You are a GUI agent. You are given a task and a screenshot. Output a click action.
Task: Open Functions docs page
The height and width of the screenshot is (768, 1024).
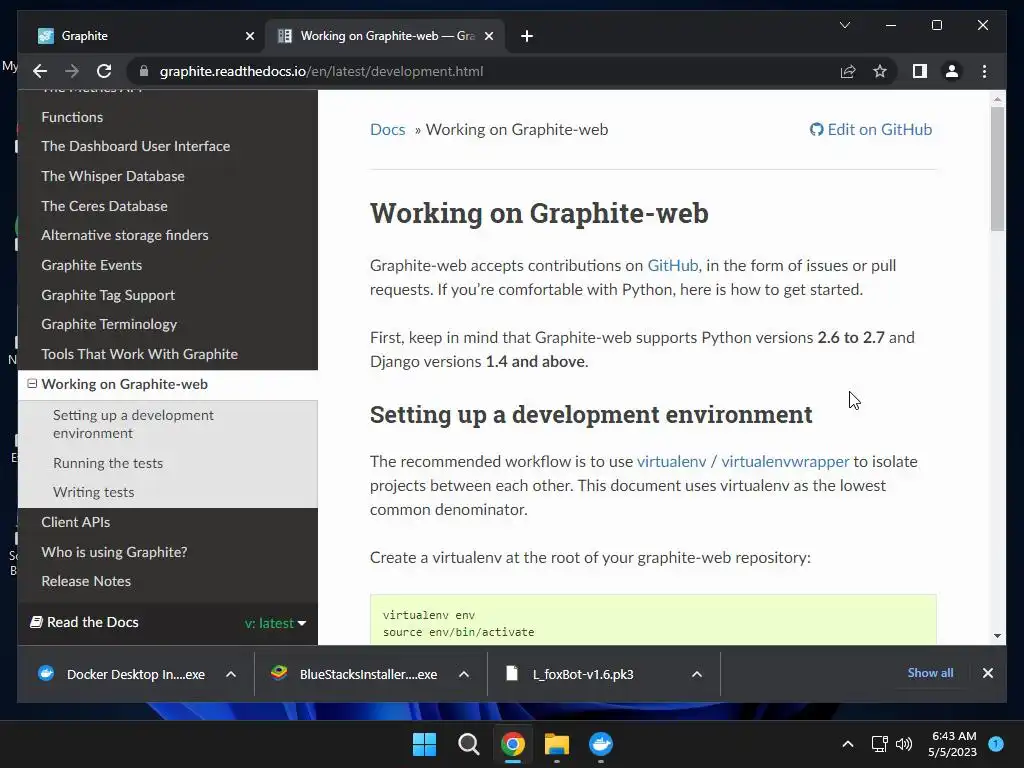tap(72, 117)
